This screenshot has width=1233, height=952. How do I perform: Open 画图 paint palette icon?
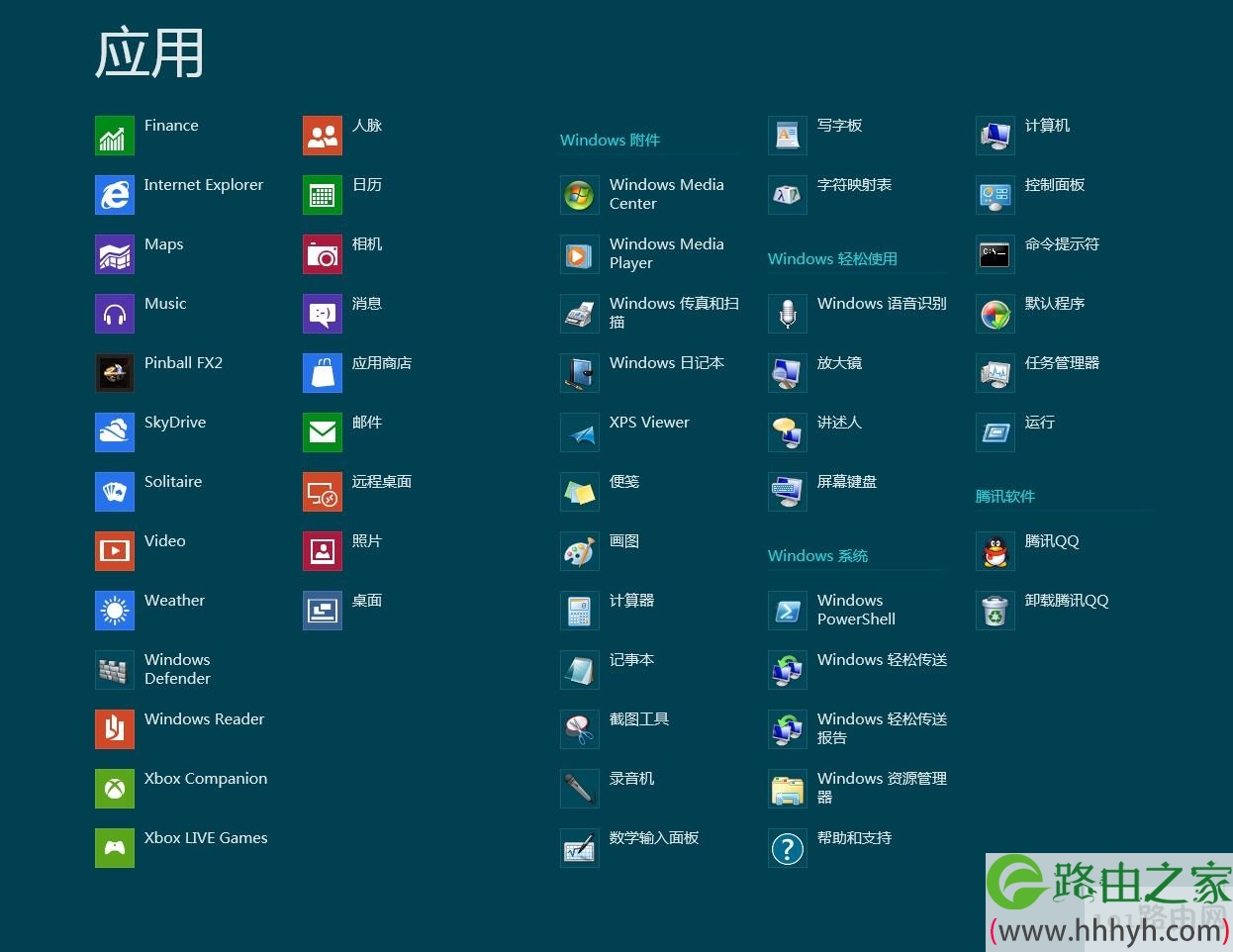click(x=580, y=551)
